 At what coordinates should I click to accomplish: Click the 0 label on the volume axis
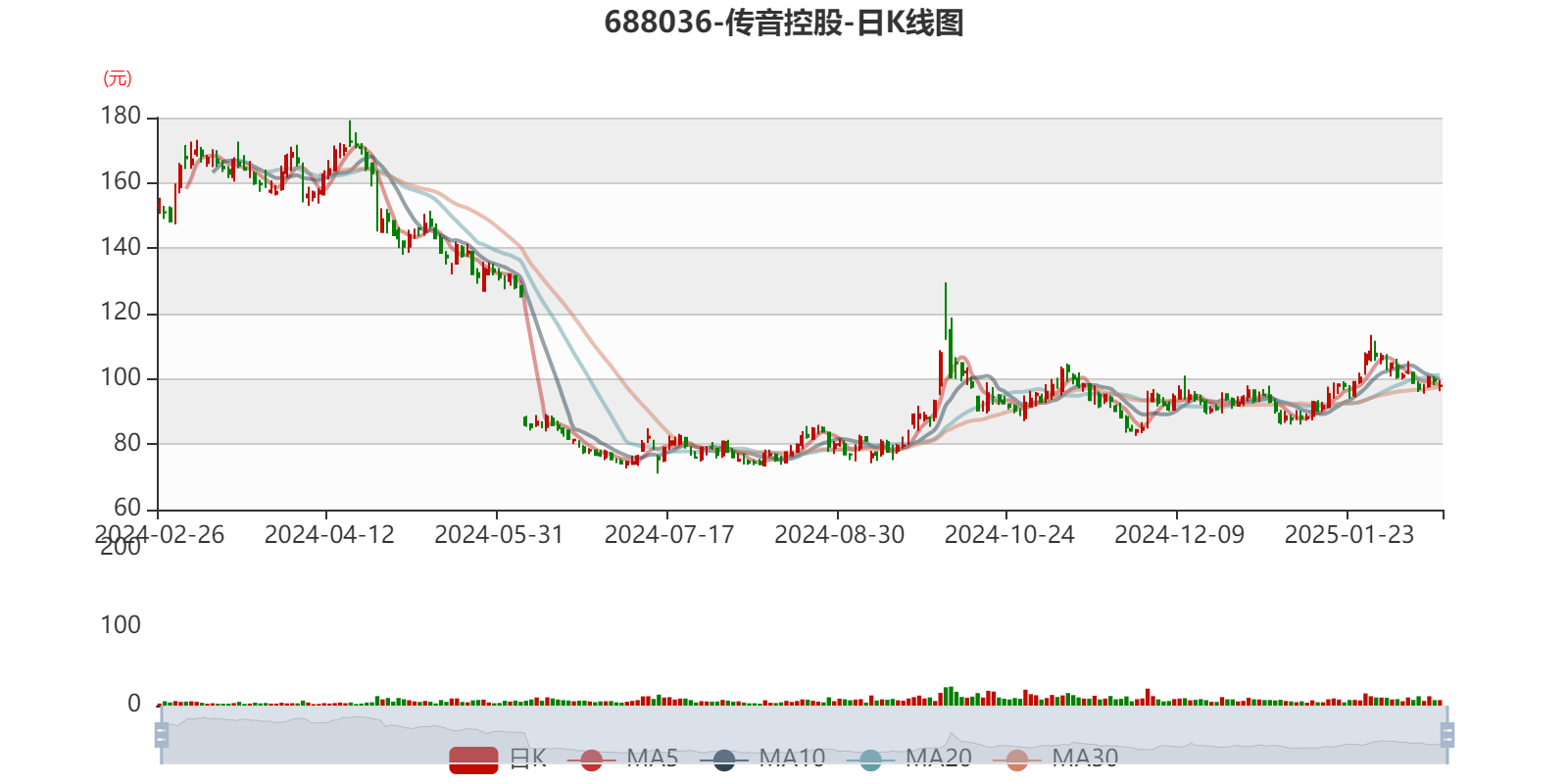point(134,704)
